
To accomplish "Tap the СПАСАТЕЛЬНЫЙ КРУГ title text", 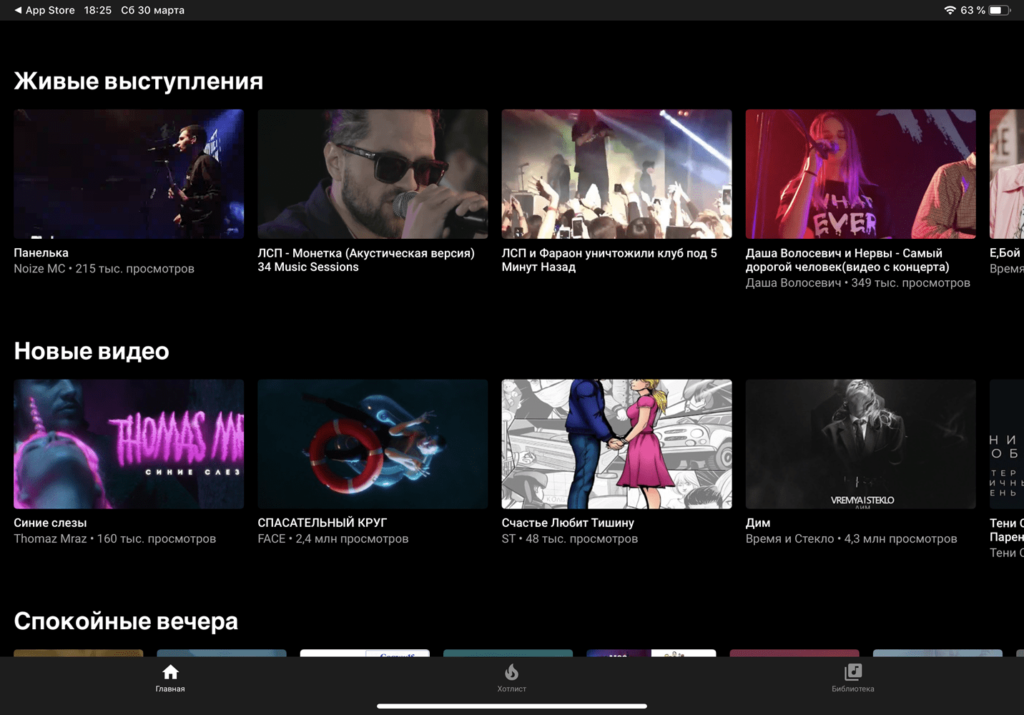I will pos(322,523).
